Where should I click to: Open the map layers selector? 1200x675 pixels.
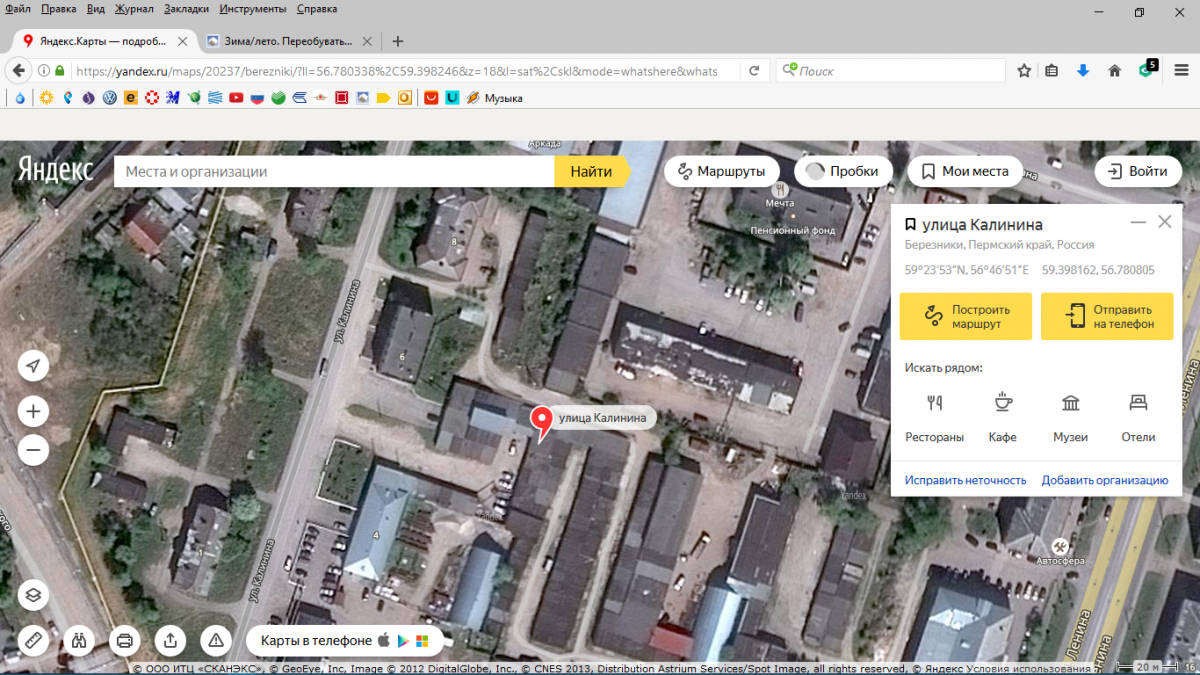[x=33, y=595]
